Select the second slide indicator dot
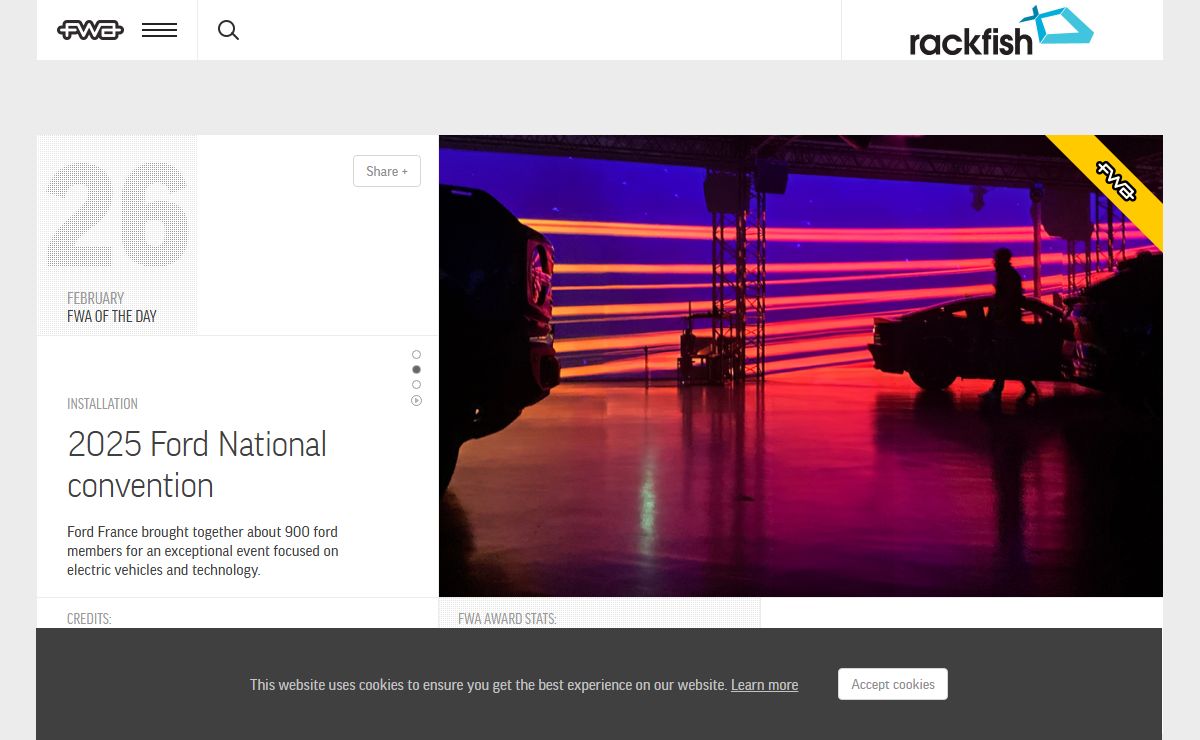The image size is (1200, 740). pyautogui.click(x=416, y=369)
